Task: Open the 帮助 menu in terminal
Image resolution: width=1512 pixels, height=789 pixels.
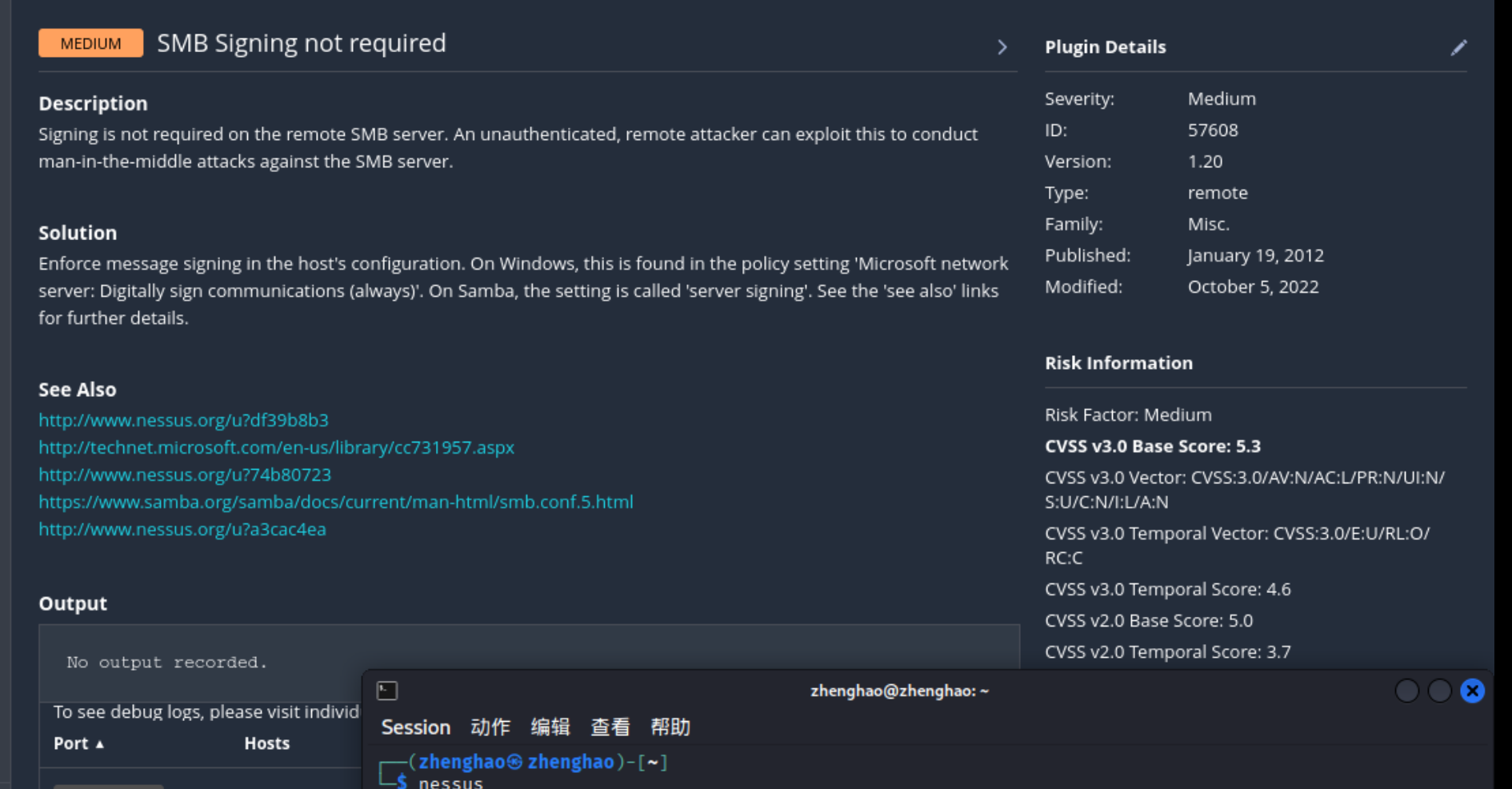Action: [x=670, y=727]
